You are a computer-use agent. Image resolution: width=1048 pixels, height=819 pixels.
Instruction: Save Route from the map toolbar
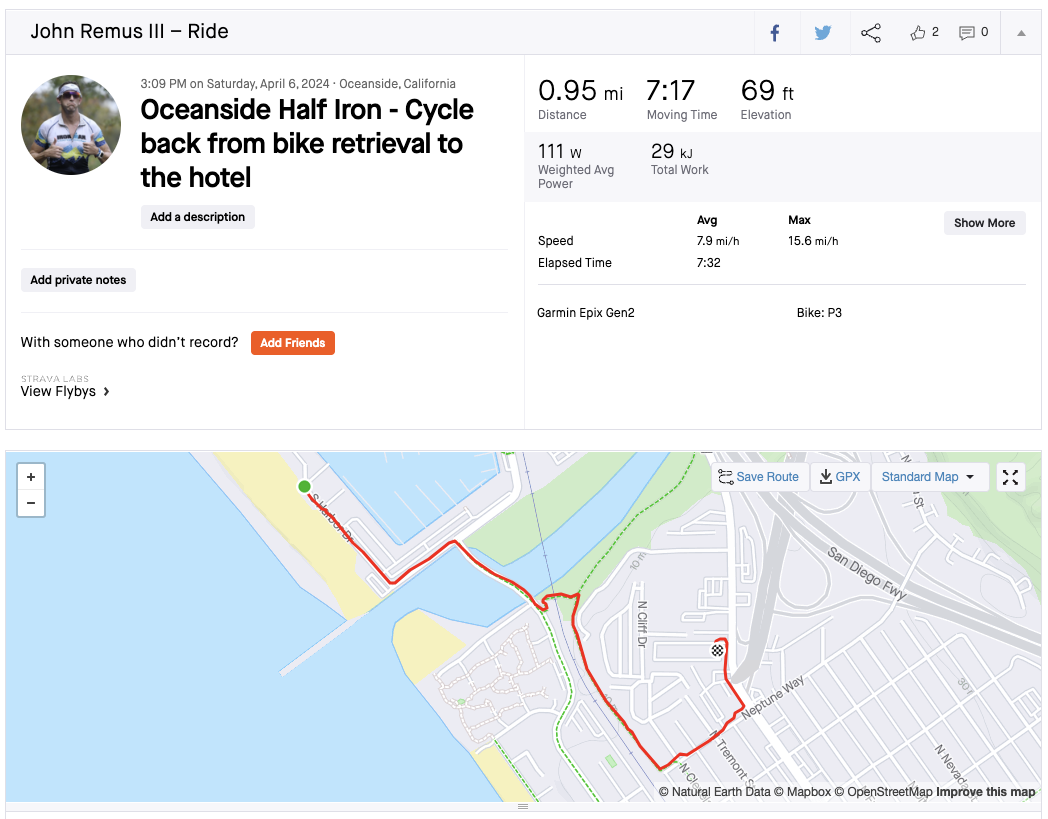[758, 477]
